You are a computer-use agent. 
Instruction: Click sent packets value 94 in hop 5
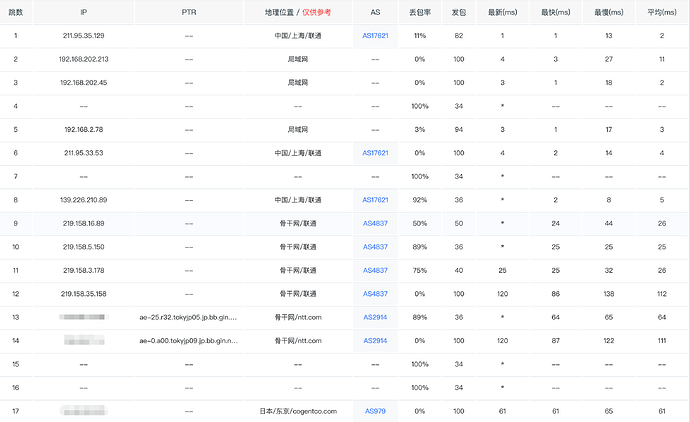click(x=459, y=129)
